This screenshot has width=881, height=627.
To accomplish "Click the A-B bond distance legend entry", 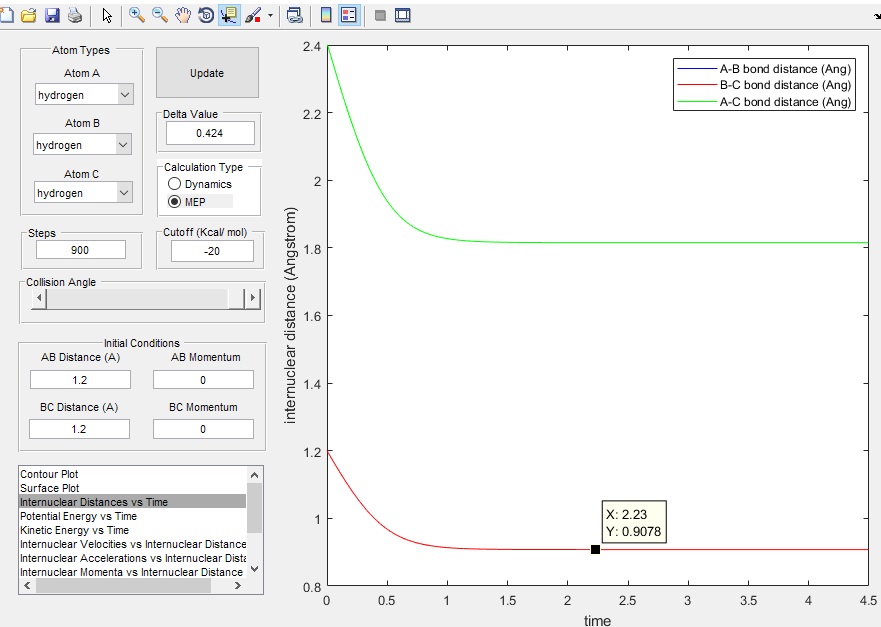I will point(764,69).
